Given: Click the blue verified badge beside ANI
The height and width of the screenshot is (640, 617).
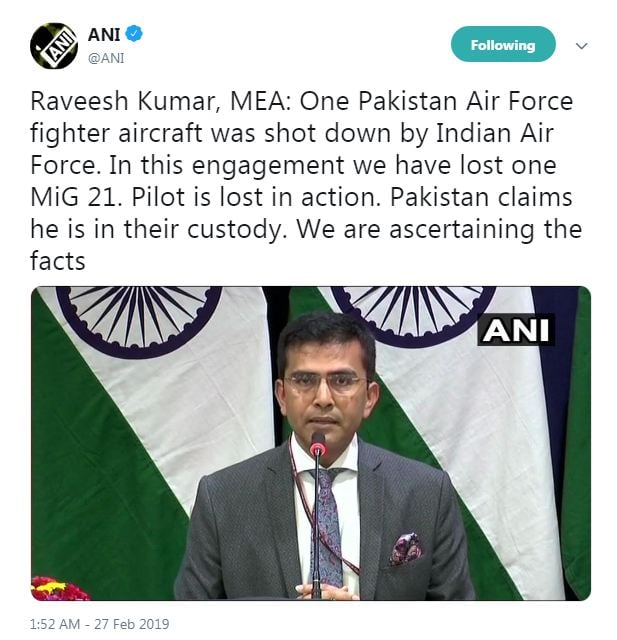Looking at the screenshot, I should [134, 34].
